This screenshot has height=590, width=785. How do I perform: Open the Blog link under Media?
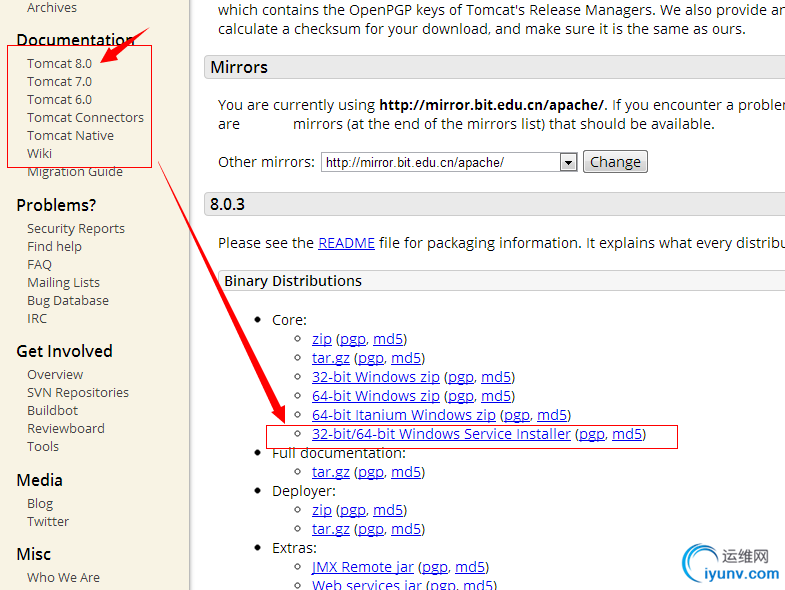pos(40,504)
